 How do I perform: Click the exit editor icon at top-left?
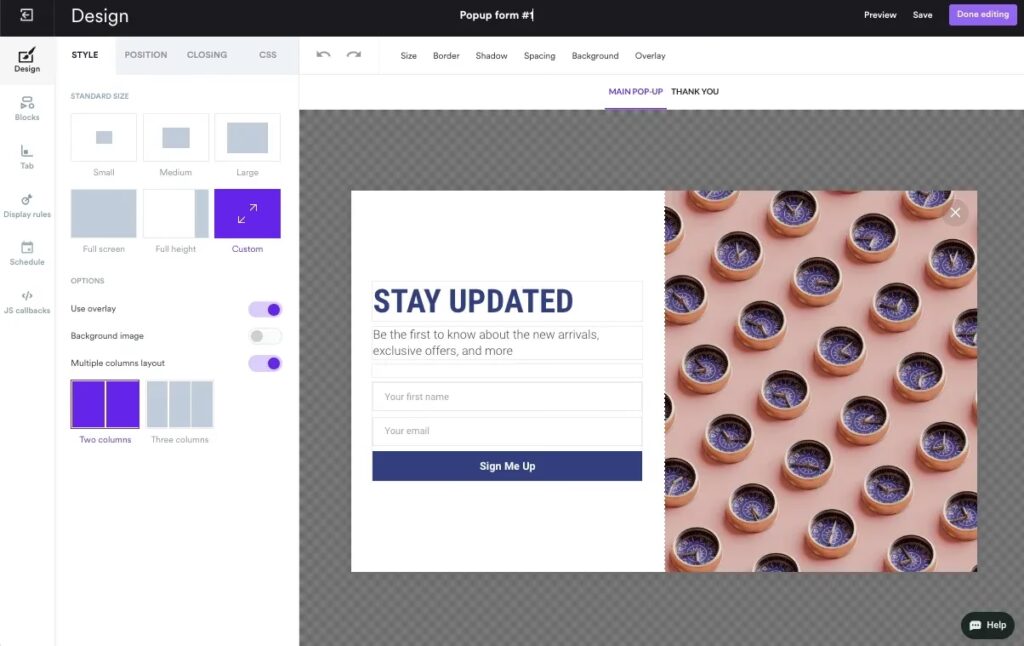pos(26,16)
